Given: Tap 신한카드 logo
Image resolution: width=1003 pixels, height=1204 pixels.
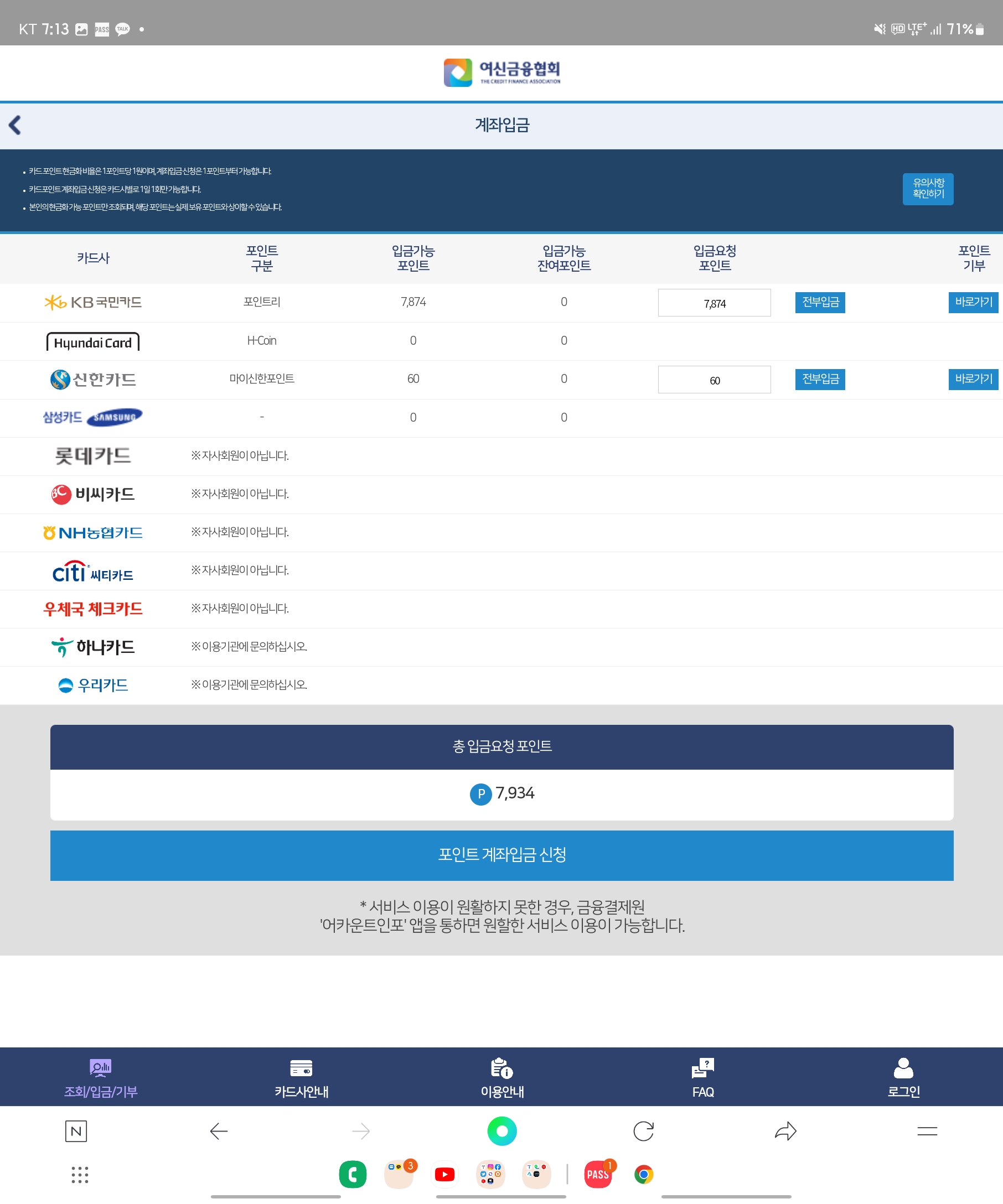Looking at the screenshot, I should pos(93,379).
